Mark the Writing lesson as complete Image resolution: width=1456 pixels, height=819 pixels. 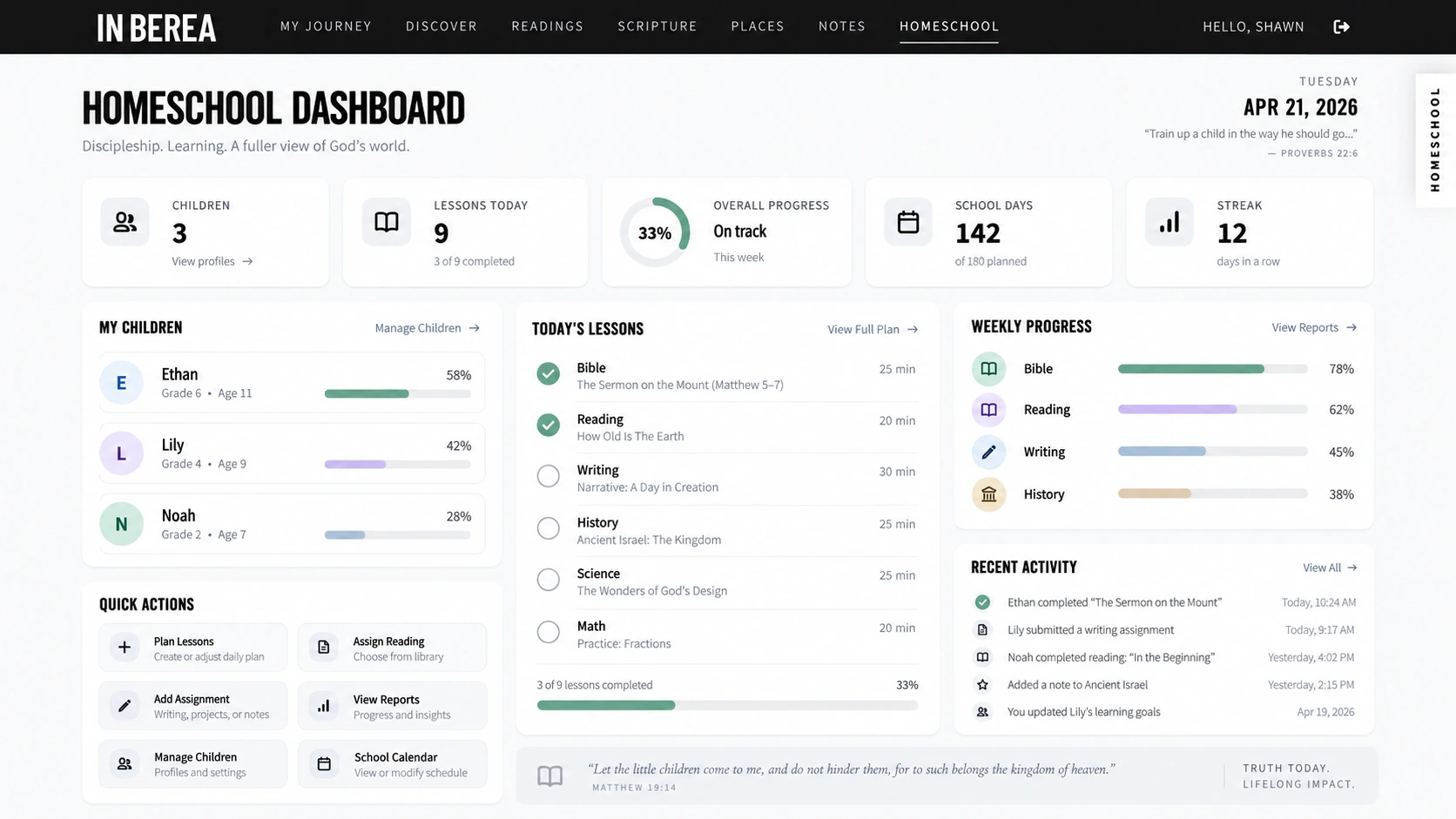click(x=548, y=476)
